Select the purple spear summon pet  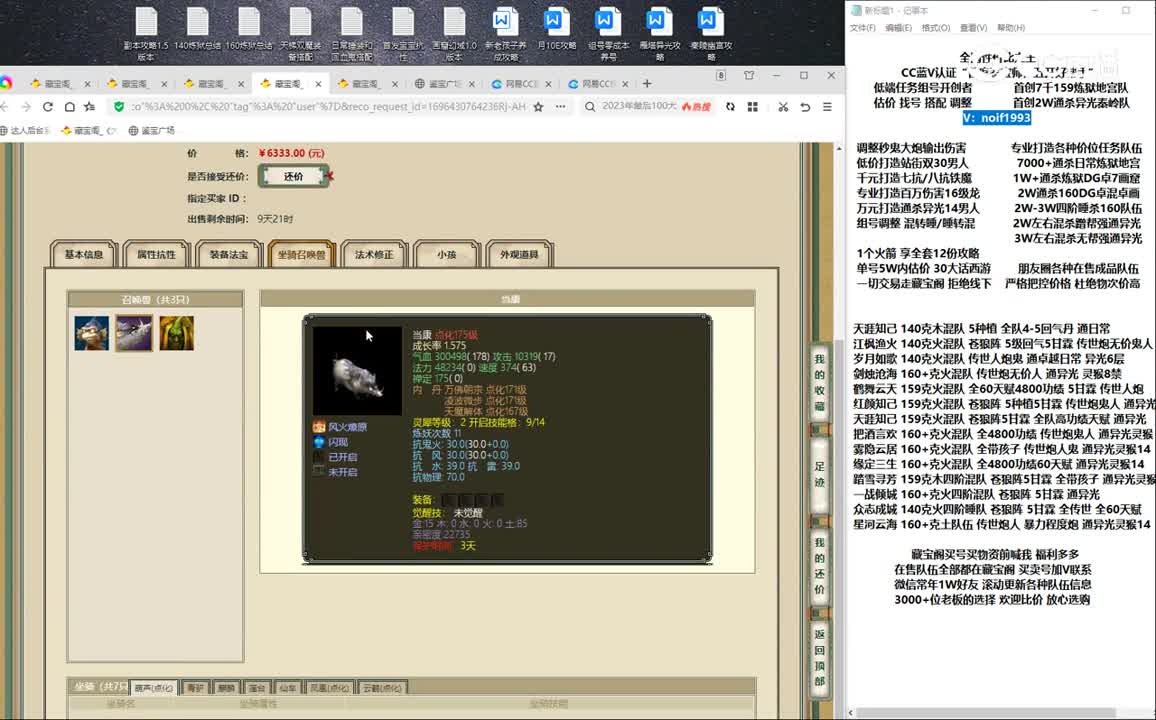pyautogui.click(x=133, y=333)
